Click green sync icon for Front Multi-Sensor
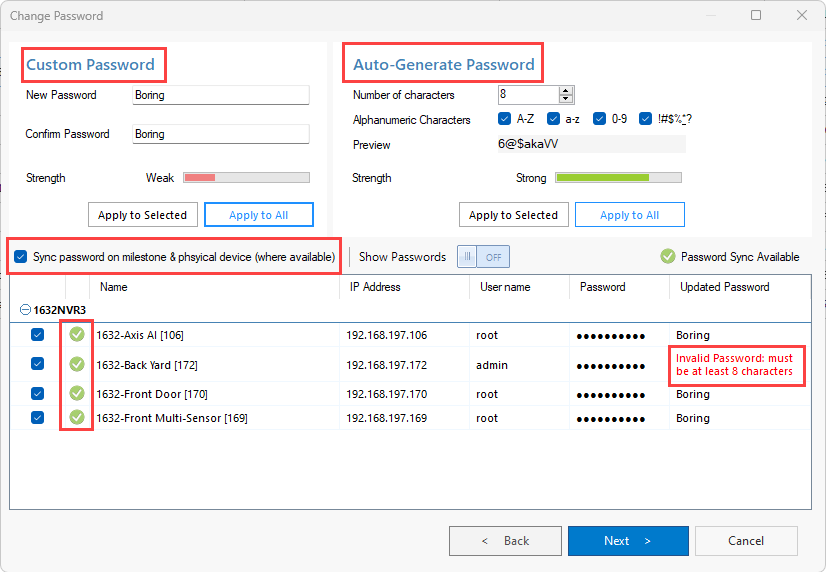The width and height of the screenshot is (826, 572). click(x=77, y=418)
